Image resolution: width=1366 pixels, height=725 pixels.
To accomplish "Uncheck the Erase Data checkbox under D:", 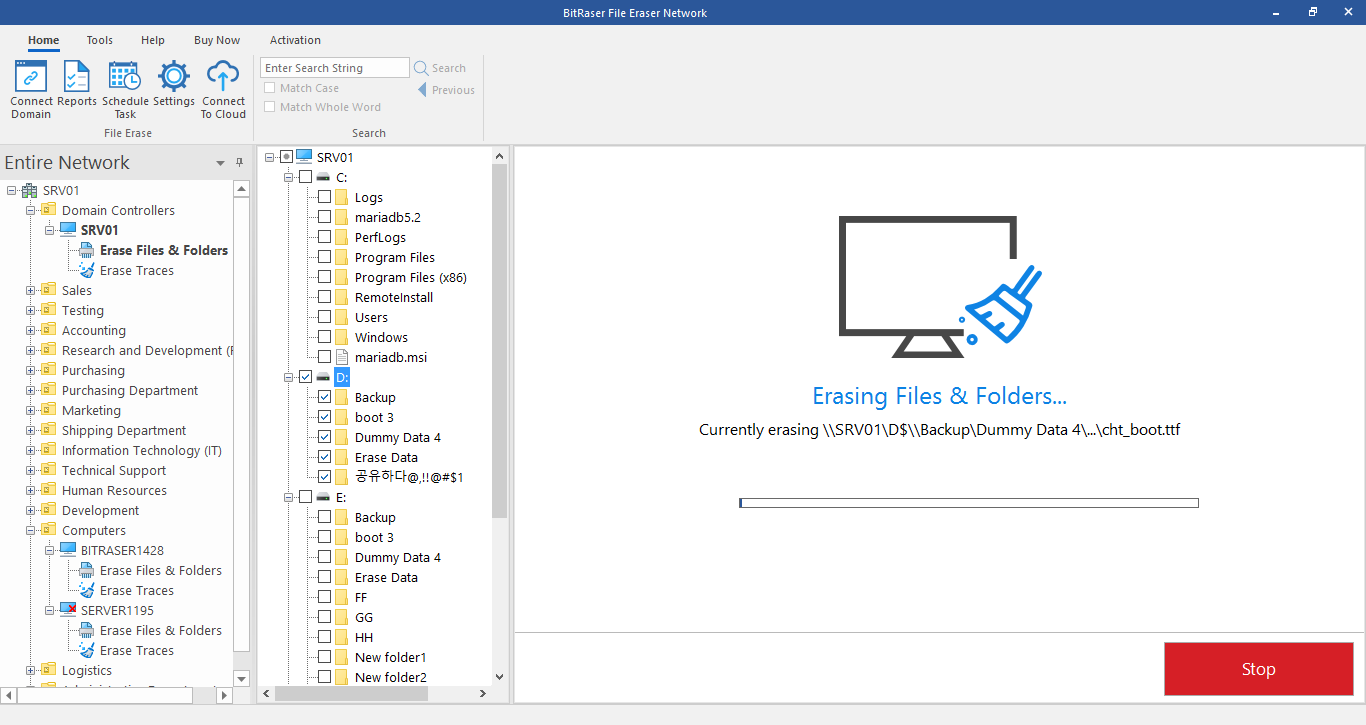I will [x=324, y=457].
